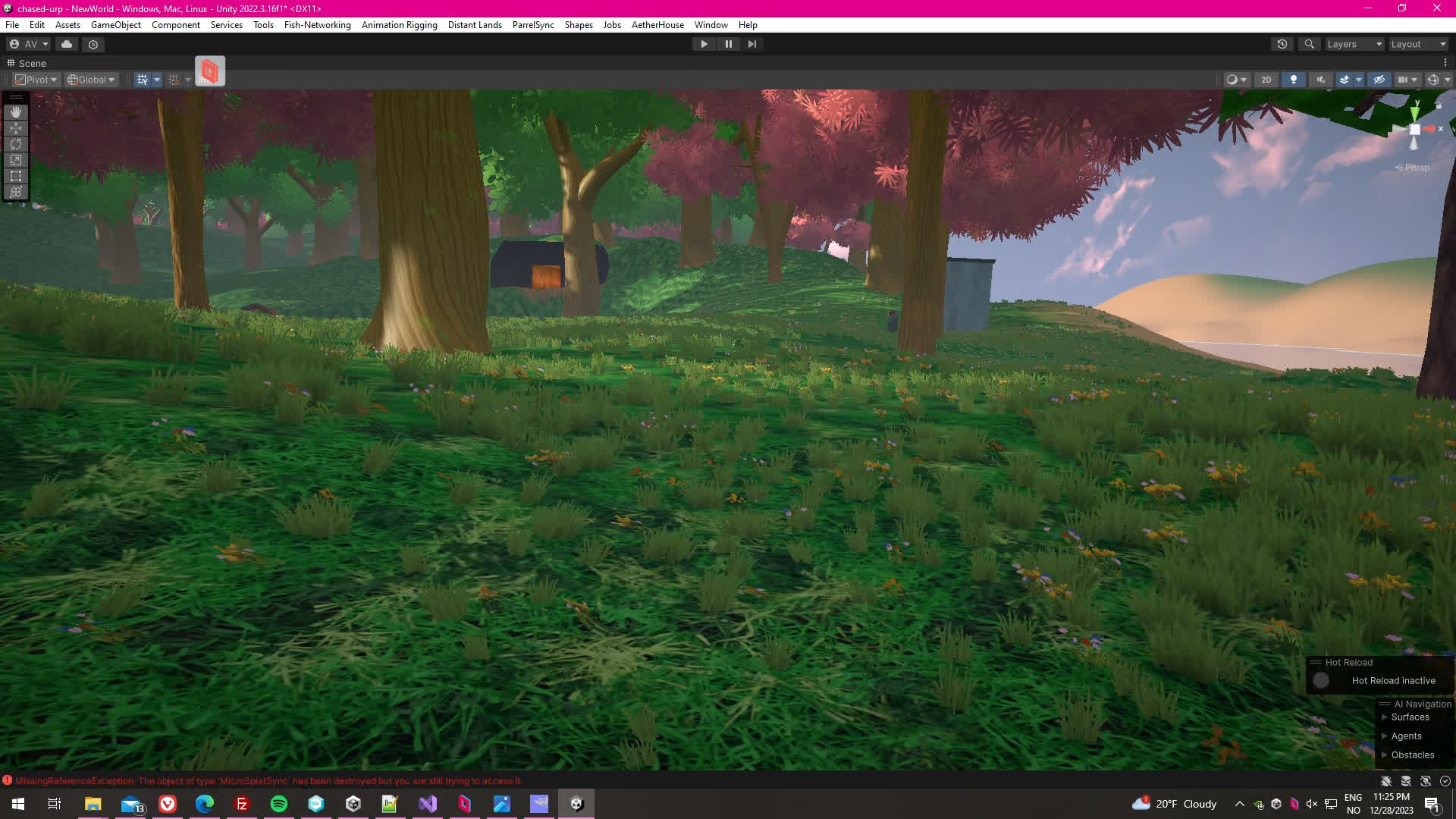Select the Transform tool
Screen dimensions: 1456x819
point(16,192)
